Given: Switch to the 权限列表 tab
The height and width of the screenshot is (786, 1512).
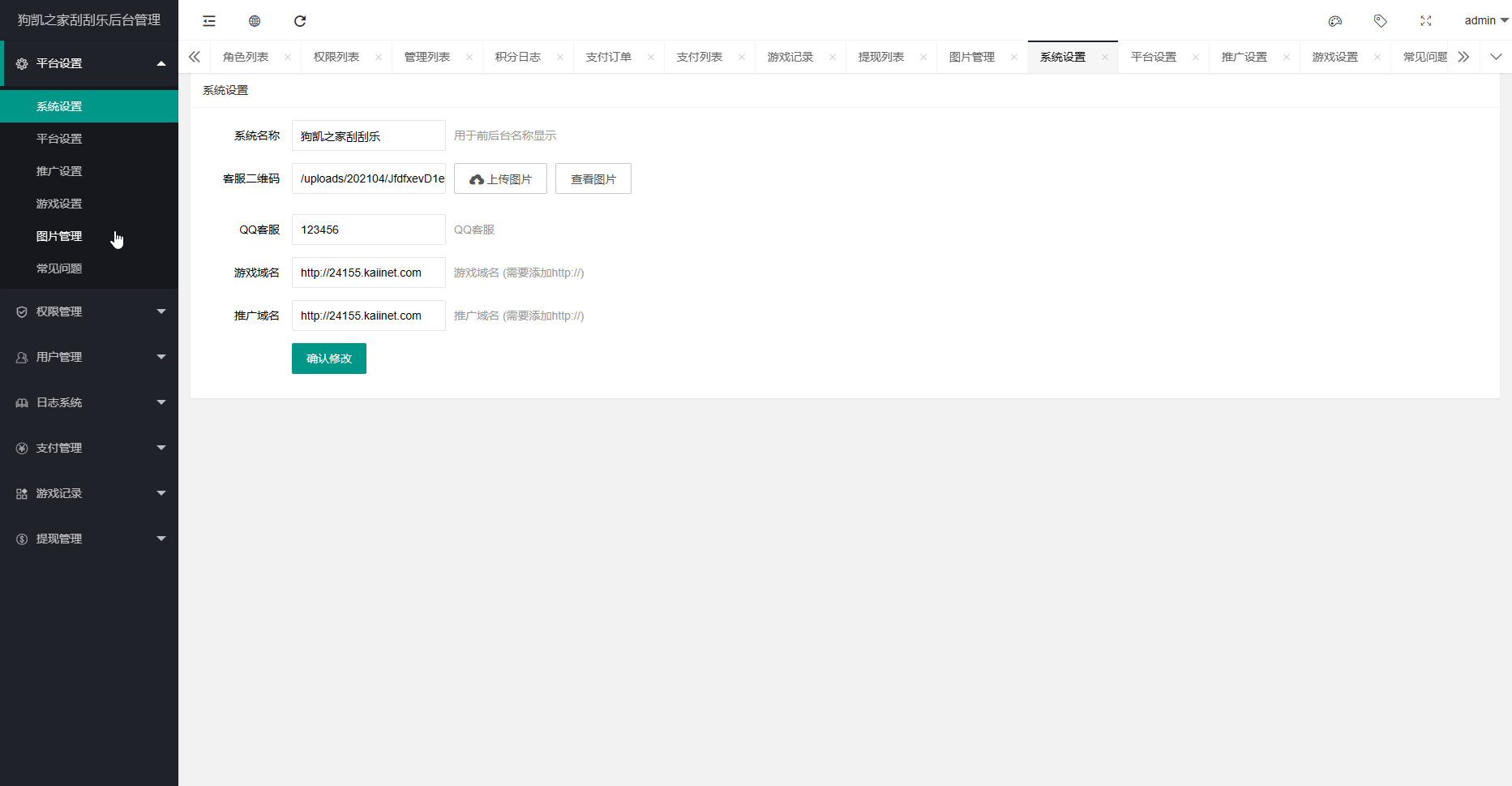Looking at the screenshot, I should (x=336, y=57).
